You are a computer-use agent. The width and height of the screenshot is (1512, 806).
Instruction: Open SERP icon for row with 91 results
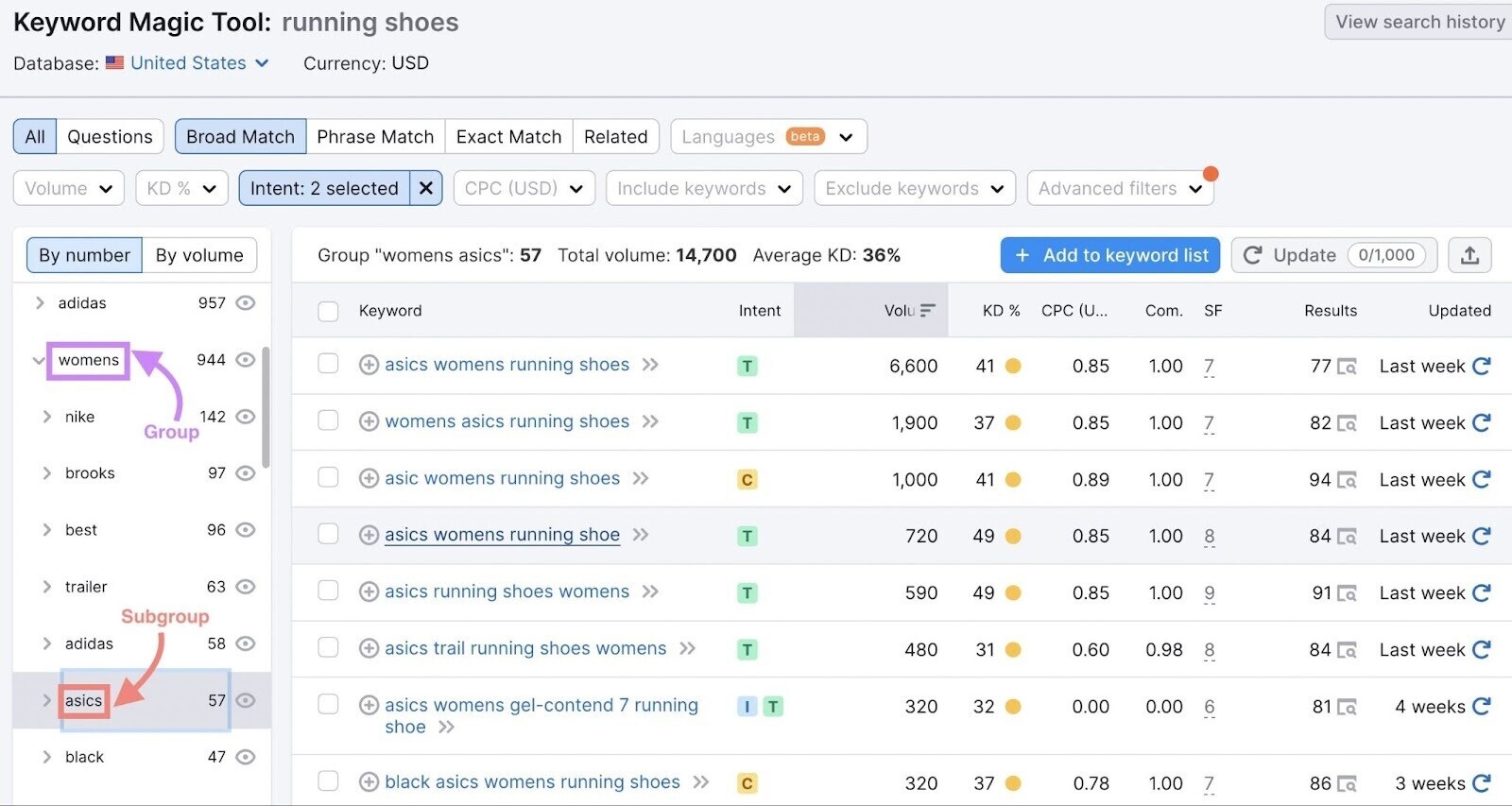point(1348,593)
